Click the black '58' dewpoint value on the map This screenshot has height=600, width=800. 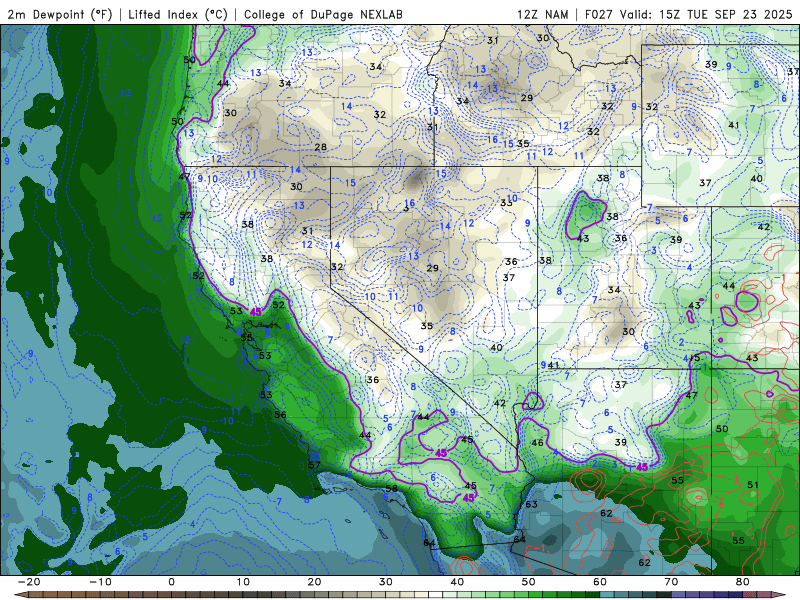pos(391,489)
